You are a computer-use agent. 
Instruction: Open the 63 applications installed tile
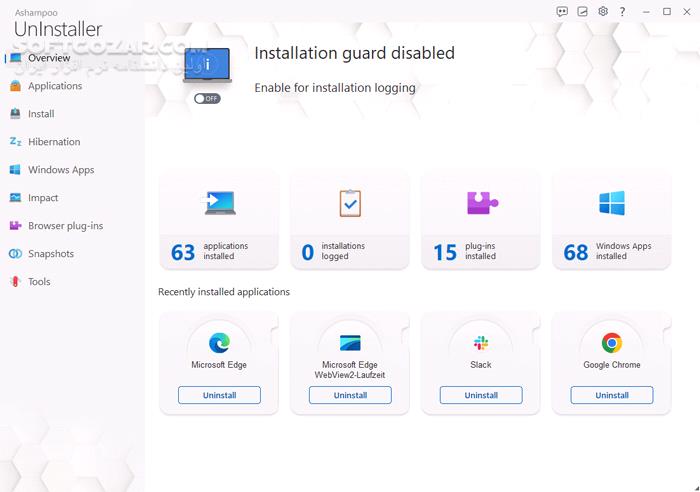tap(219, 222)
